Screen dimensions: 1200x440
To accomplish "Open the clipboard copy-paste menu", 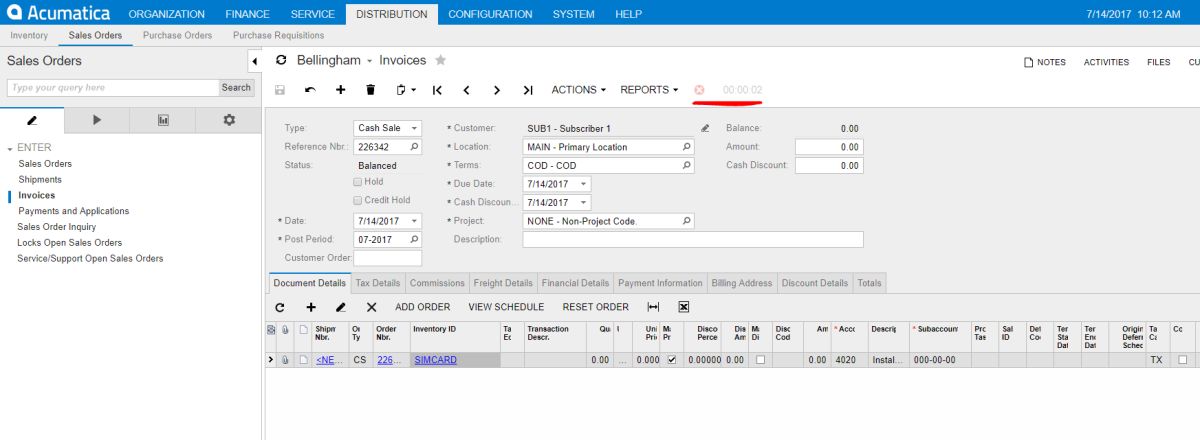I will tap(404, 90).
